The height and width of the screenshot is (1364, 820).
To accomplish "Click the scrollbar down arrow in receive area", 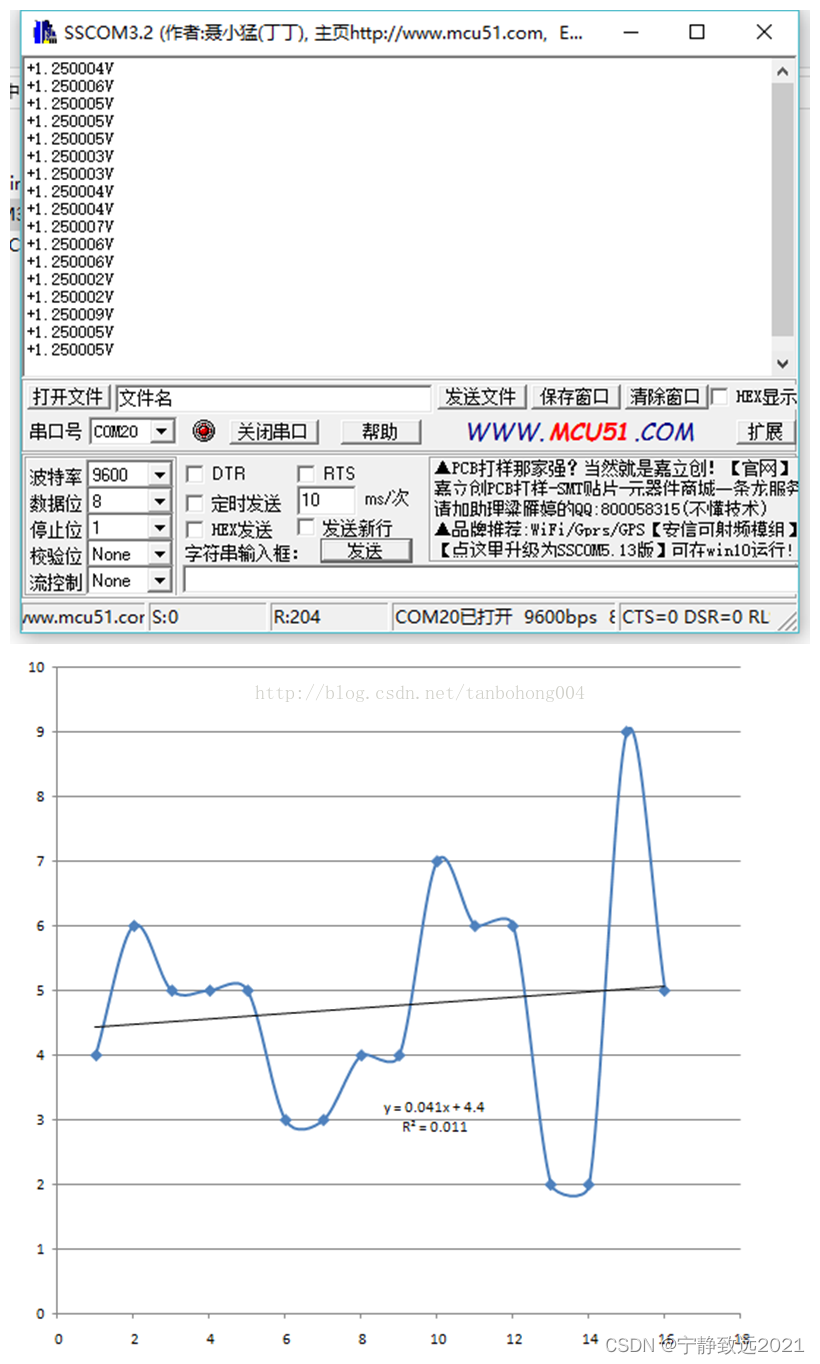I will coord(783,363).
